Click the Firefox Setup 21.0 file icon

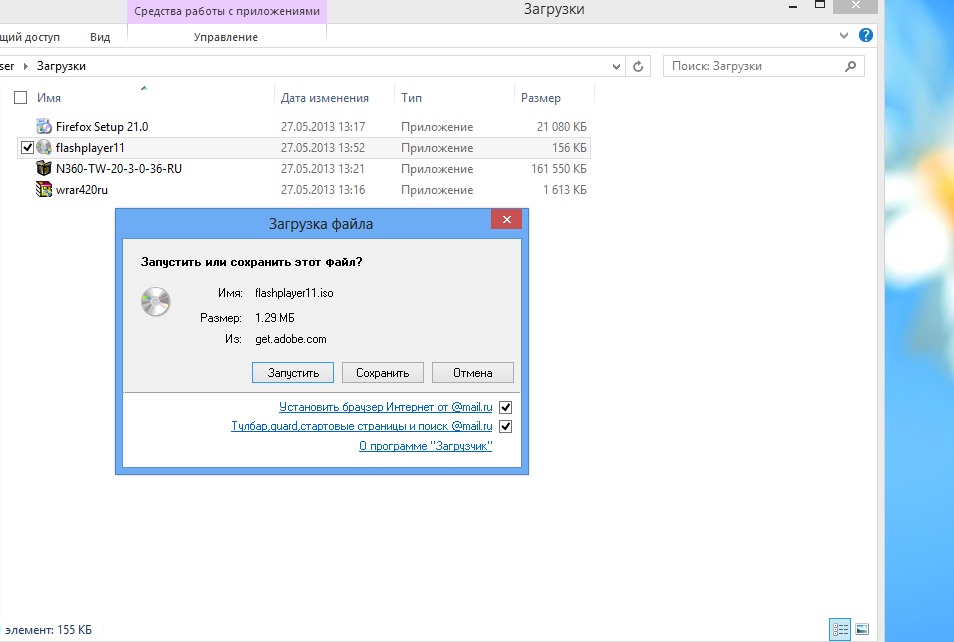click(x=44, y=127)
